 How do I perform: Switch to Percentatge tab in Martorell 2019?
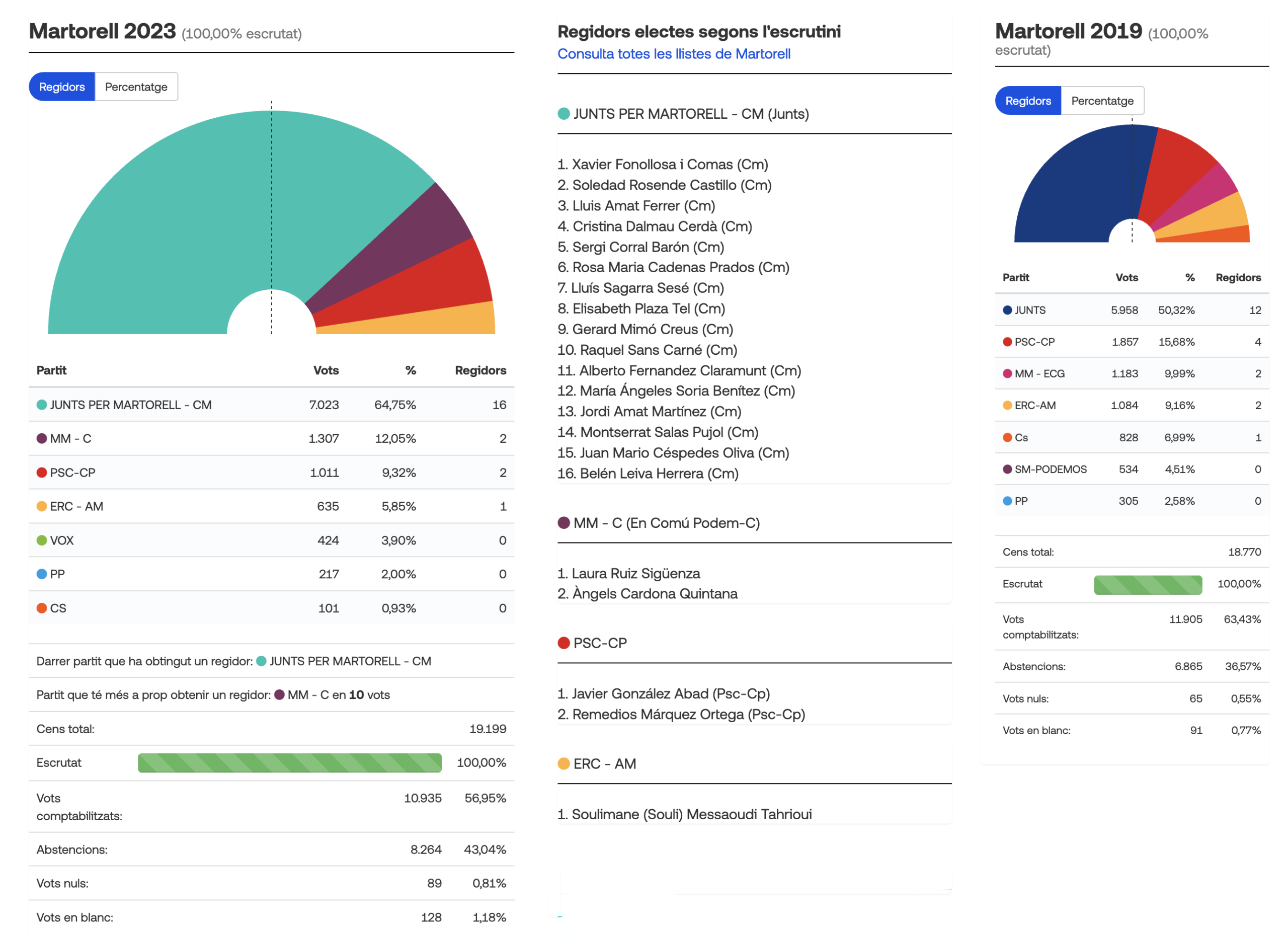point(1102,101)
